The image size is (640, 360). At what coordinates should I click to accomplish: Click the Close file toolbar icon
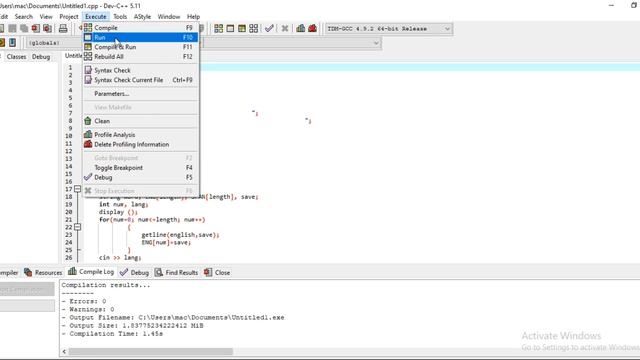click(x=36, y=28)
